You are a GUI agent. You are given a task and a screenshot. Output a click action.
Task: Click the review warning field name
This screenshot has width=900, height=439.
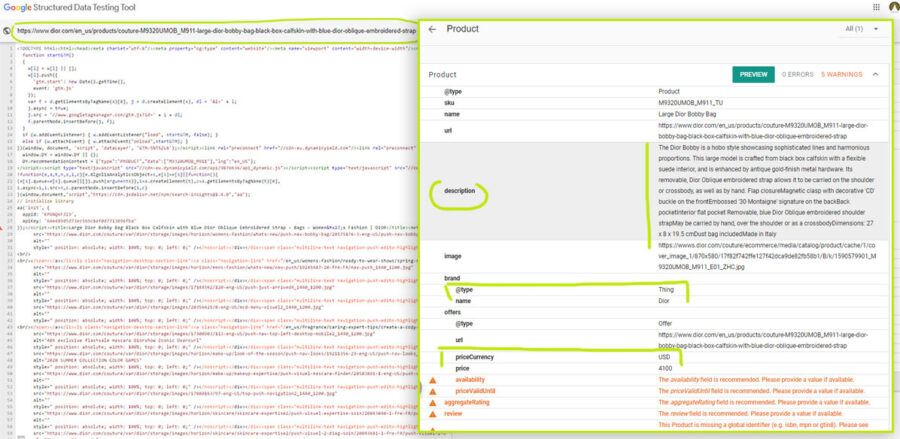coord(453,413)
